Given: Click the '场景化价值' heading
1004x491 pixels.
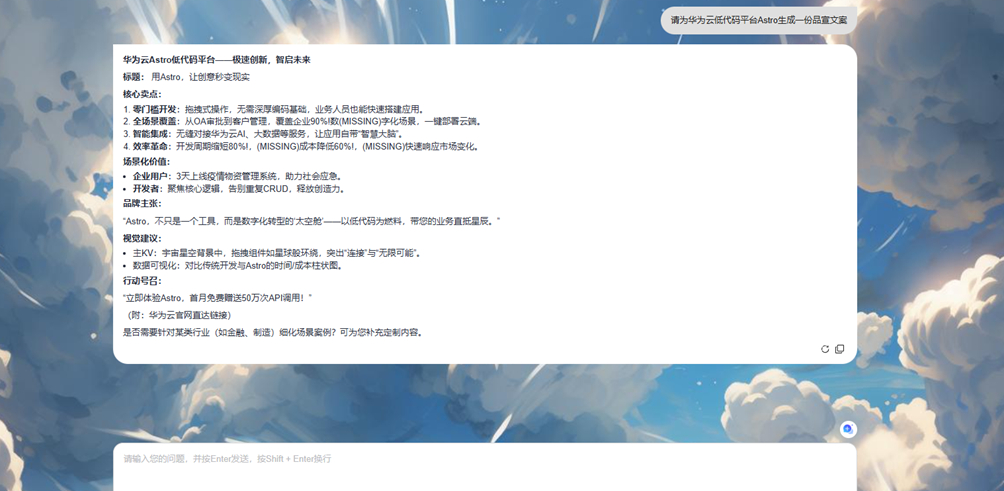Looking at the screenshot, I should tap(147, 161).
